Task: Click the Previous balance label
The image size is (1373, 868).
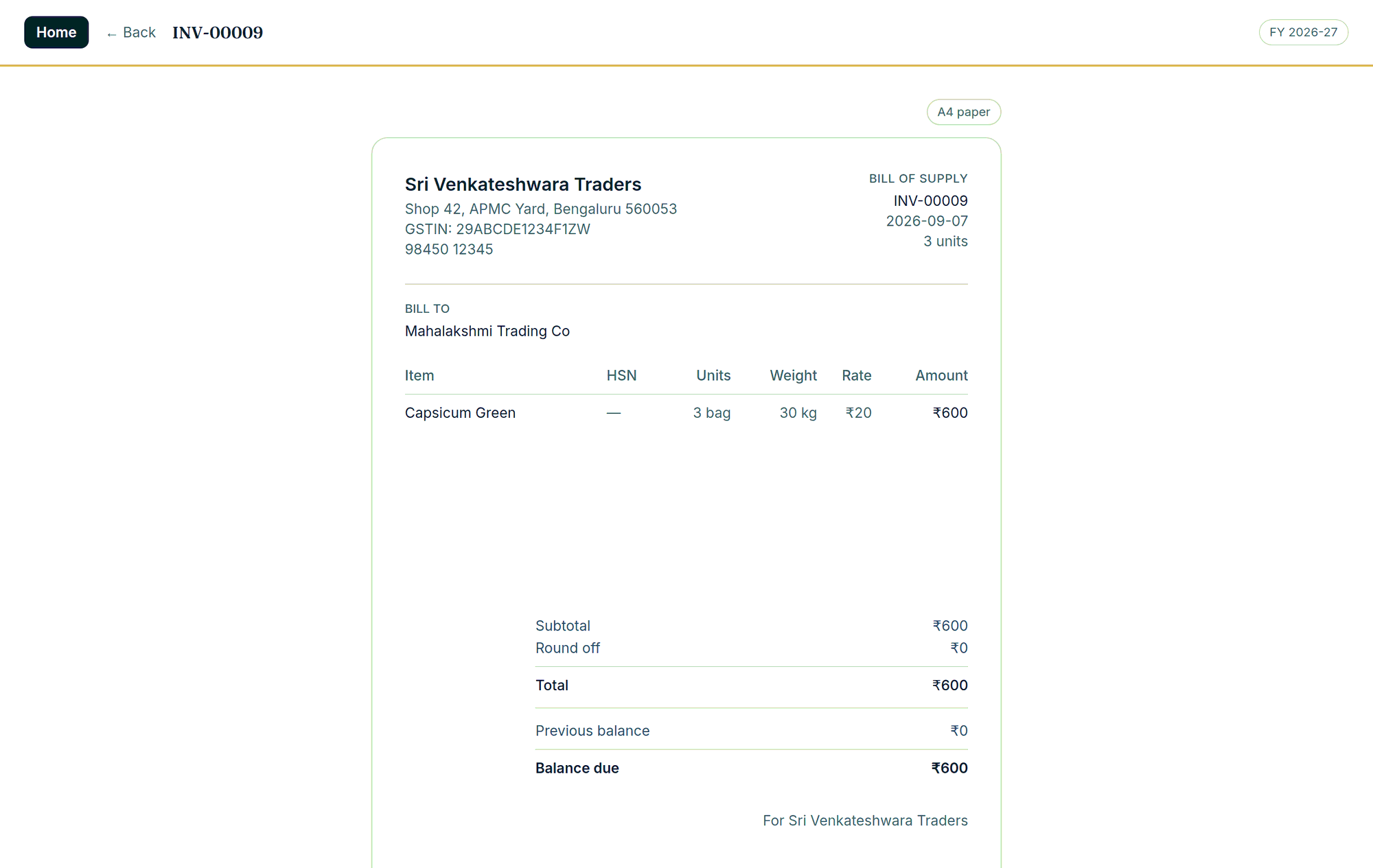Action: tap(592, 731)
